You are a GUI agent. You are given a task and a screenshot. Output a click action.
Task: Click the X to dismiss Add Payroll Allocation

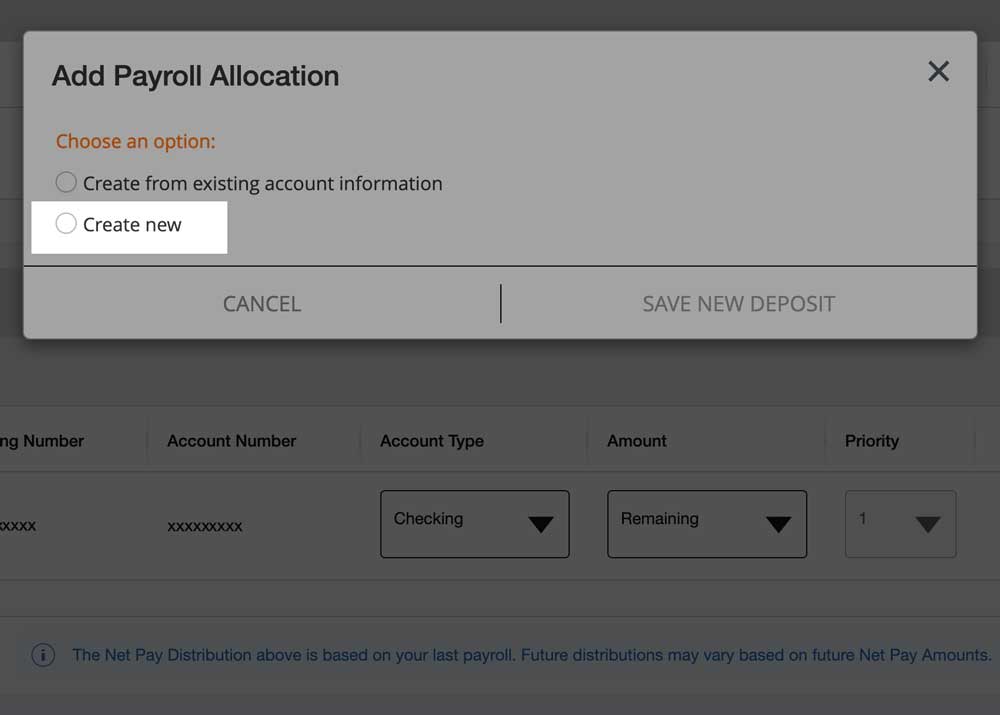click(x=937, y=71)
